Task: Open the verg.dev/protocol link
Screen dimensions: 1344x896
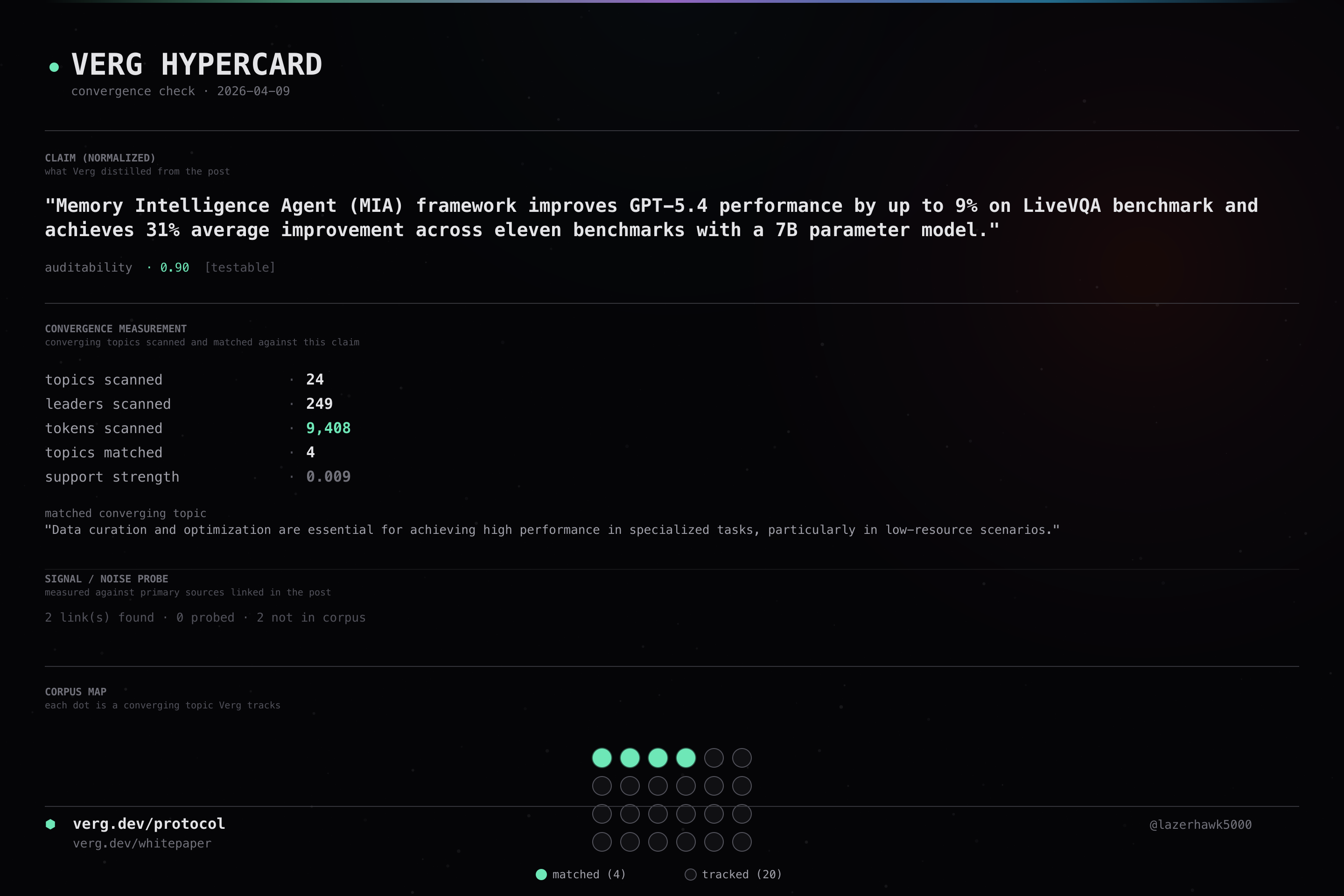Action: coord(148,823)
